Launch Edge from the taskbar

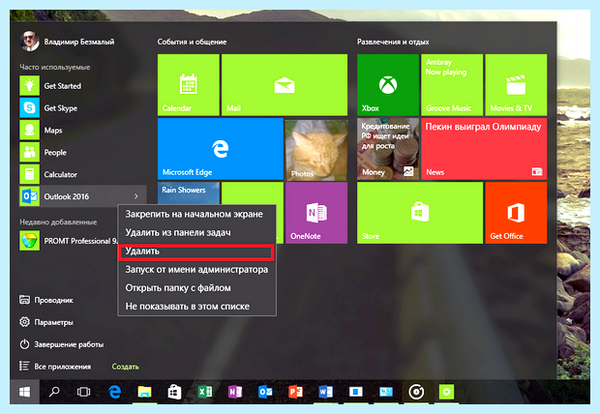tap(114, 392)
